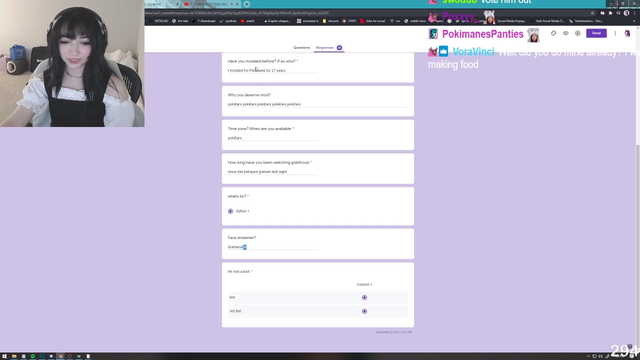Open File Explorer from the taskbar
The image size is (640, 360).
14,356
